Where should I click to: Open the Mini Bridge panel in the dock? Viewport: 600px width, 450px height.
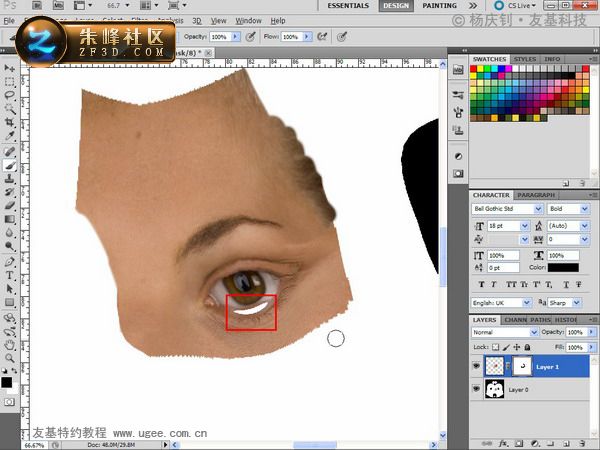[458, 70]
